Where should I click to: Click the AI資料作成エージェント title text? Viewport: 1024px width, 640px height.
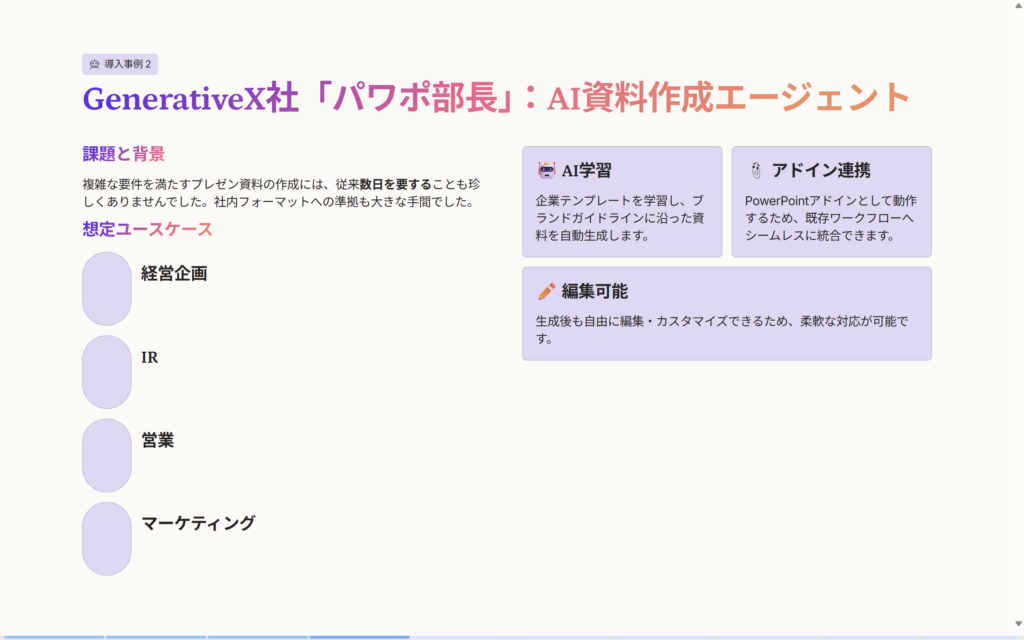[728, 98]
